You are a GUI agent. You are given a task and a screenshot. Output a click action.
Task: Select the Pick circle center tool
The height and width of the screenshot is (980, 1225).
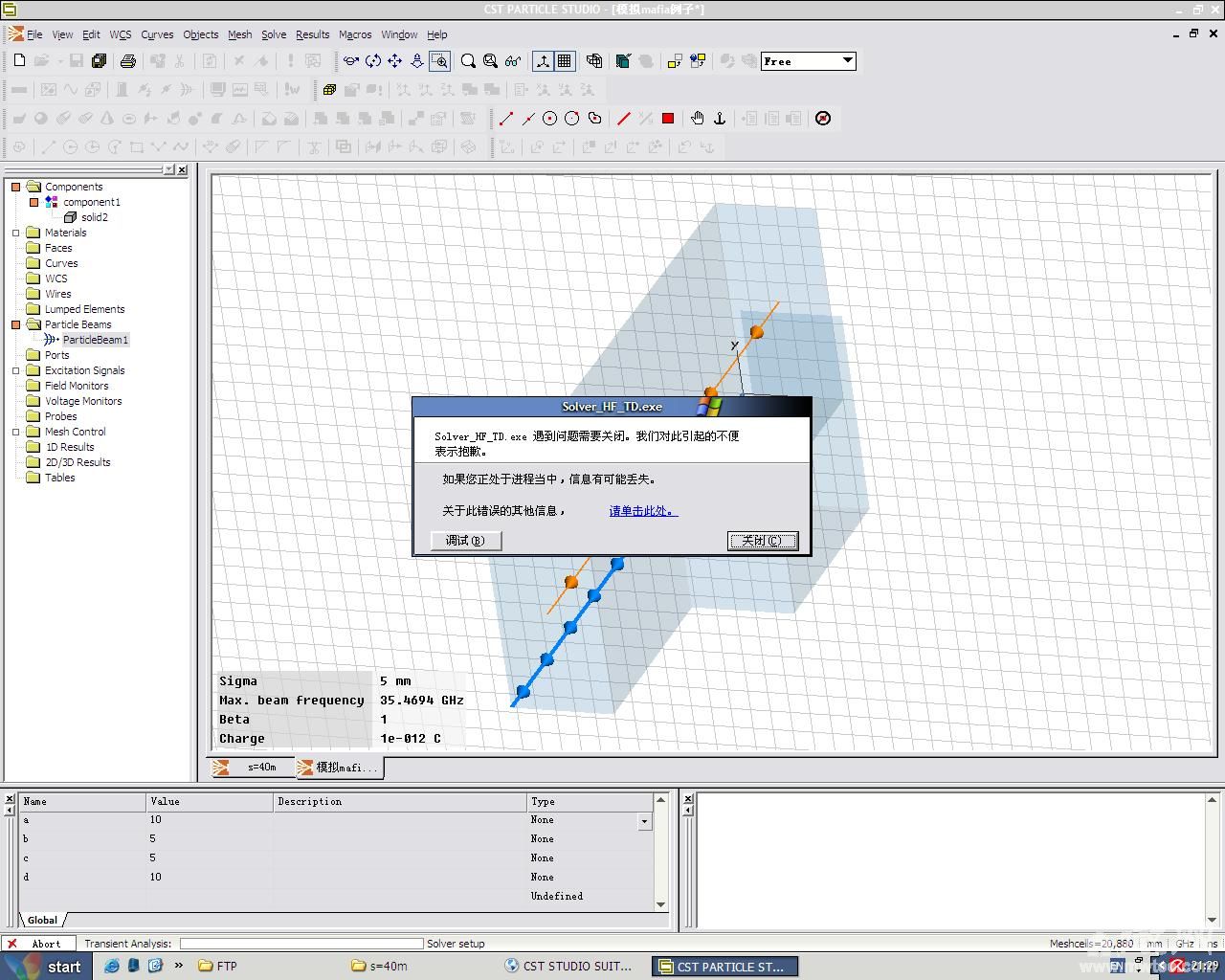click(x=550, y=119)
